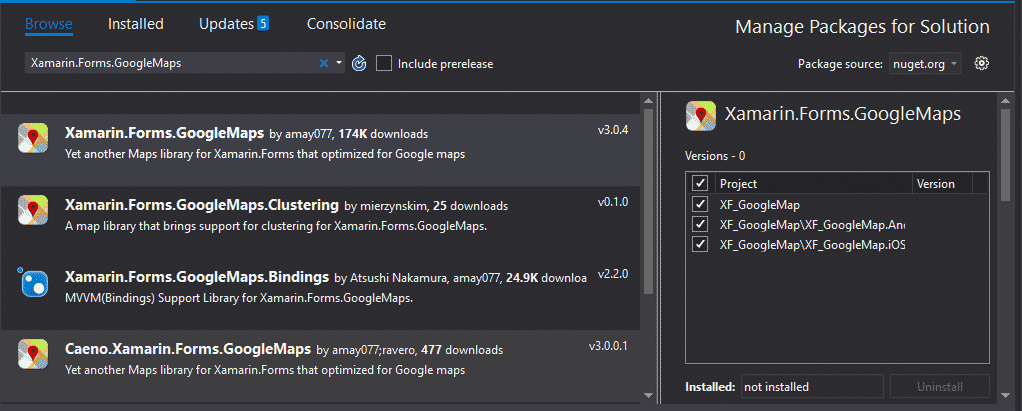
Task: Switch to the Installed tab
Action: point(136,24)
